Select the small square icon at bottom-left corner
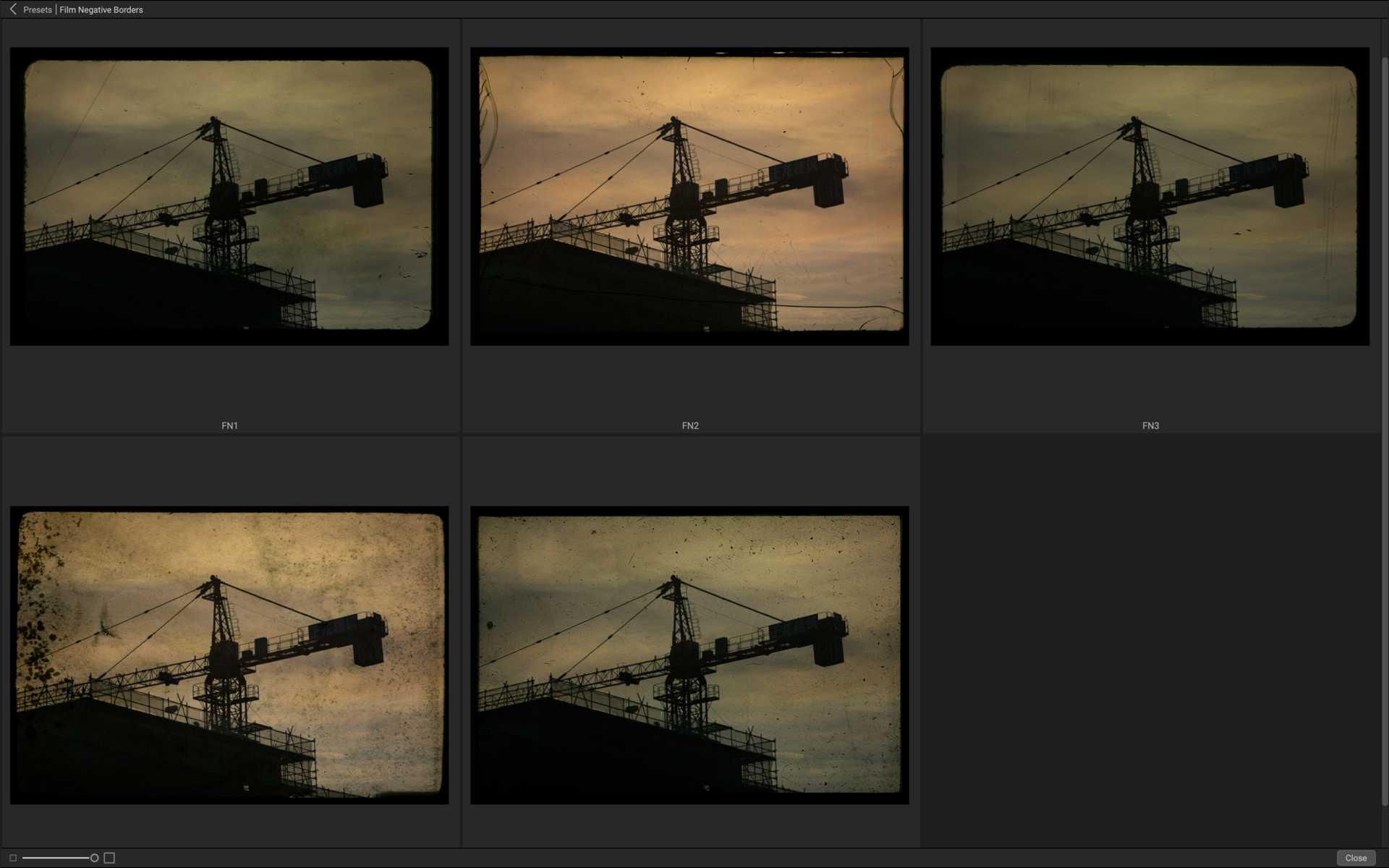The height and width of the screenshot is (868, 1389). 12,858
